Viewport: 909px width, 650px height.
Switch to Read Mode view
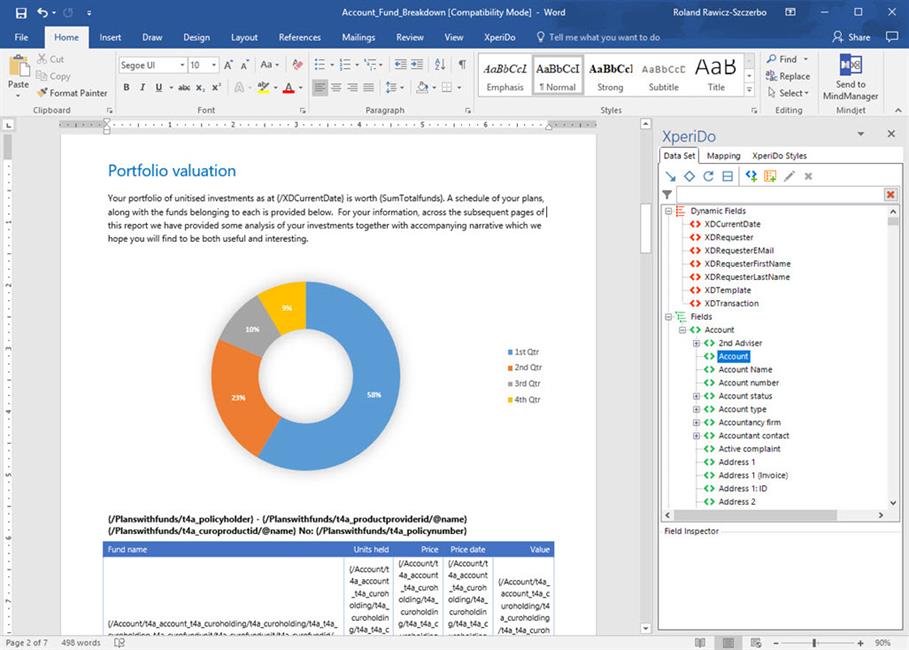pos(700,642)
